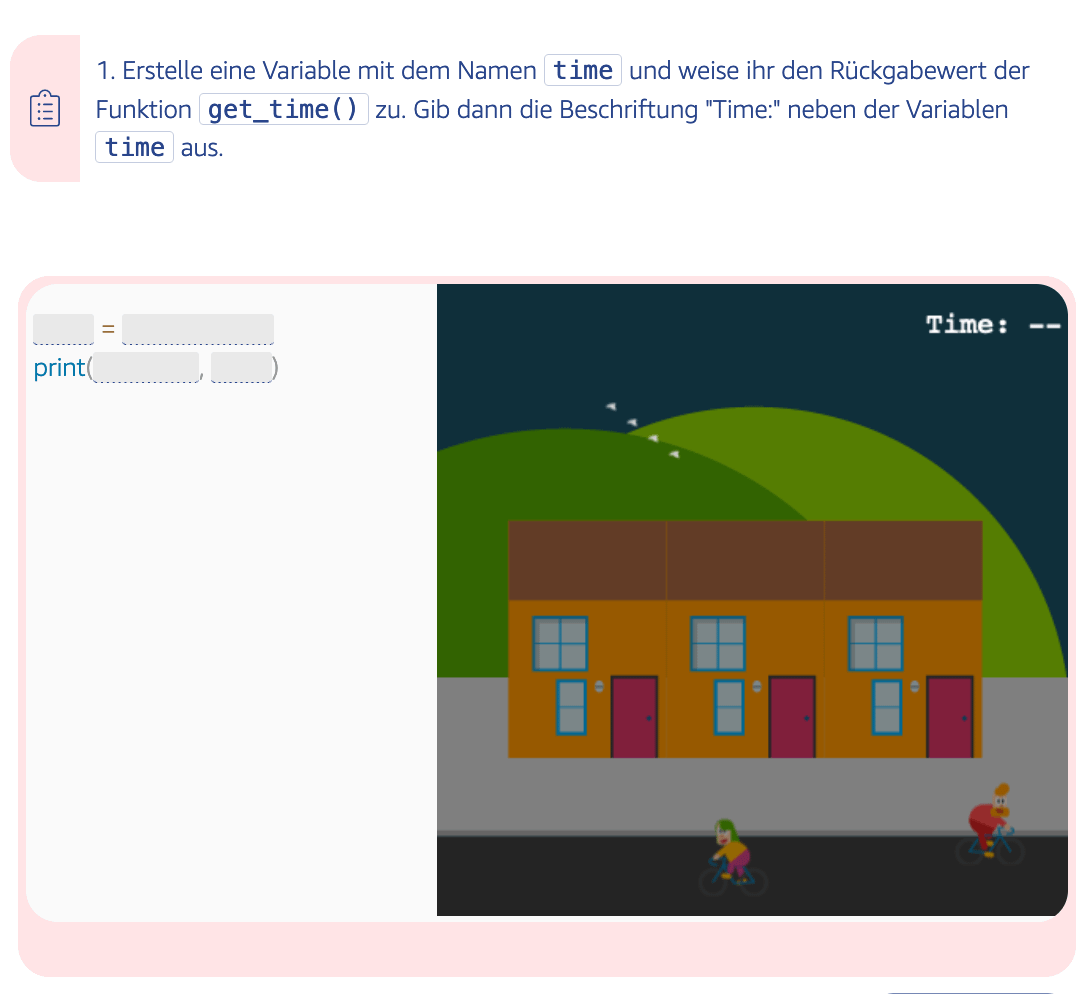Select the second time chip in instructions
This screenshot has width=1088, height=994.
click(x=134, y=147)
